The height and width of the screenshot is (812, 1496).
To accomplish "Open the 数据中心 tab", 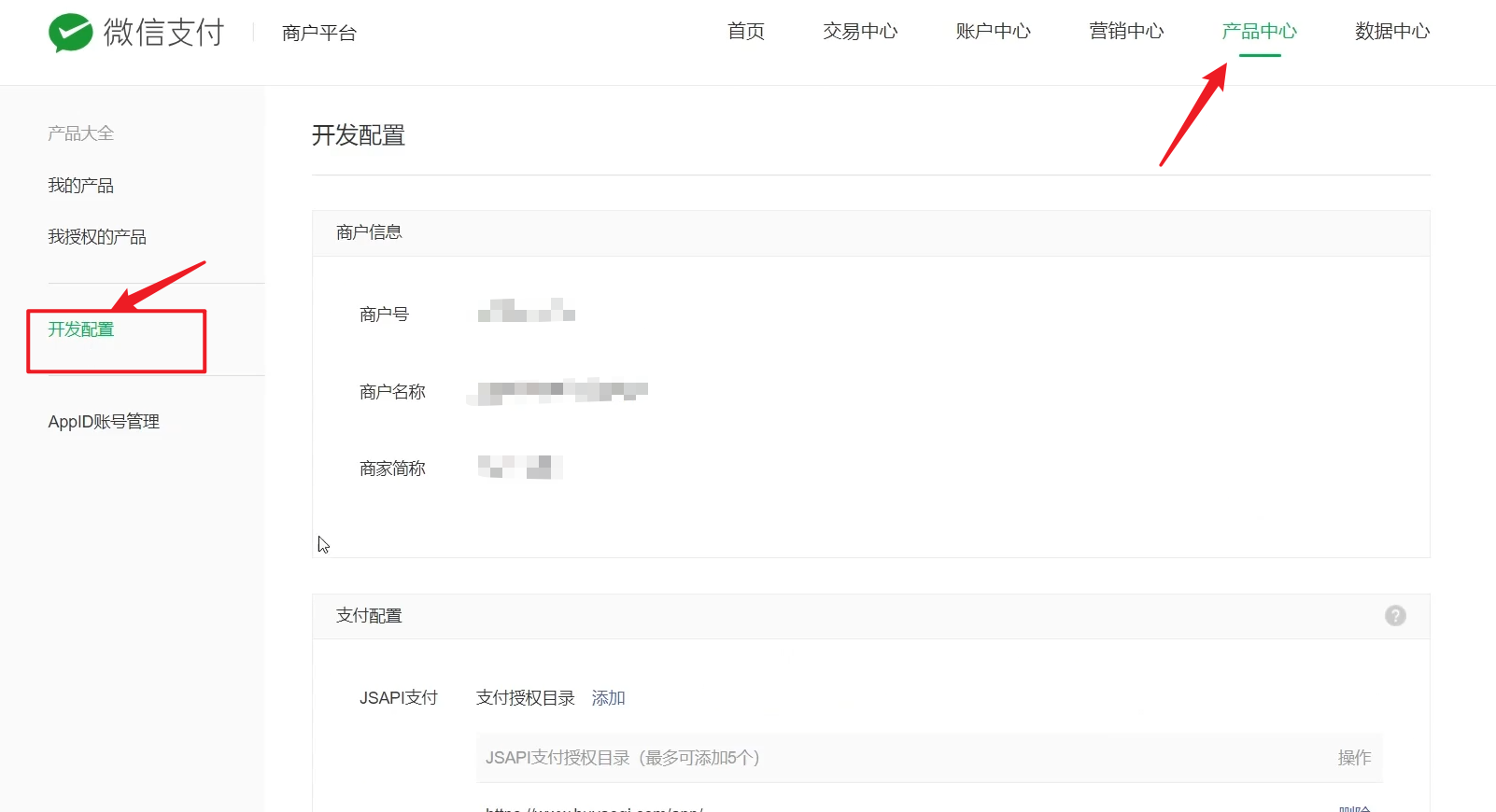I will pos(1392,32).
